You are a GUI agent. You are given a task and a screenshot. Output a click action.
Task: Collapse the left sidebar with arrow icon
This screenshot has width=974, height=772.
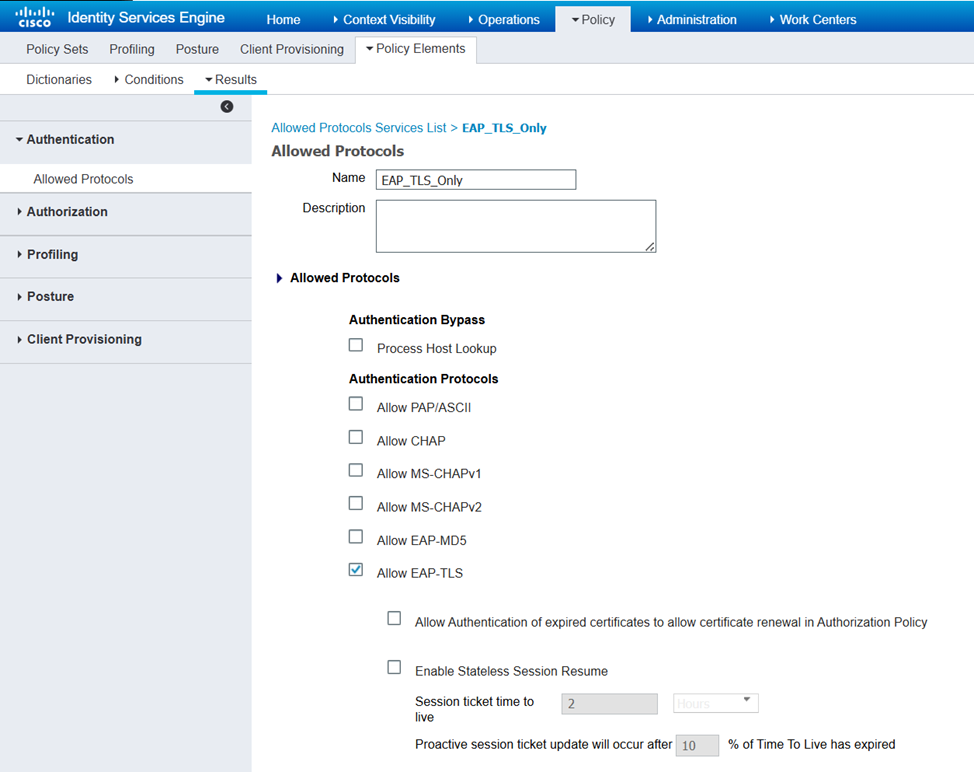pyautogui.click(x=227, y=107)
